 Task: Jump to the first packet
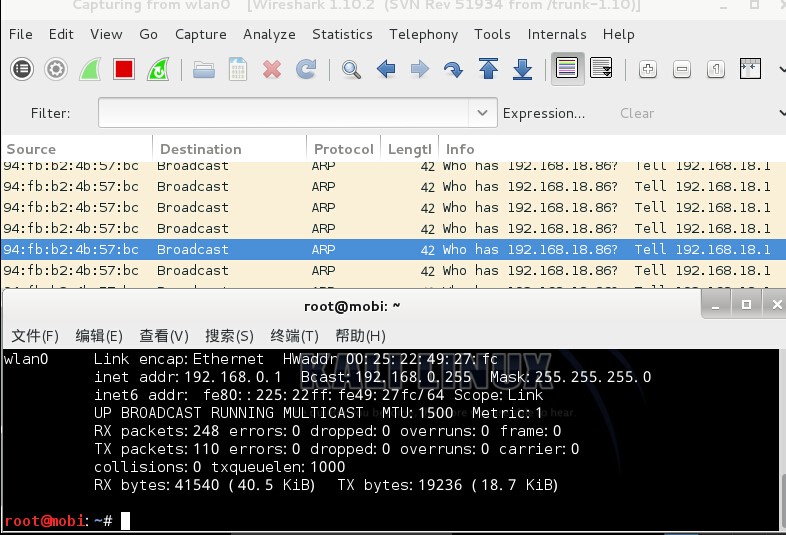pyautogui.click(x=488, y=70)
